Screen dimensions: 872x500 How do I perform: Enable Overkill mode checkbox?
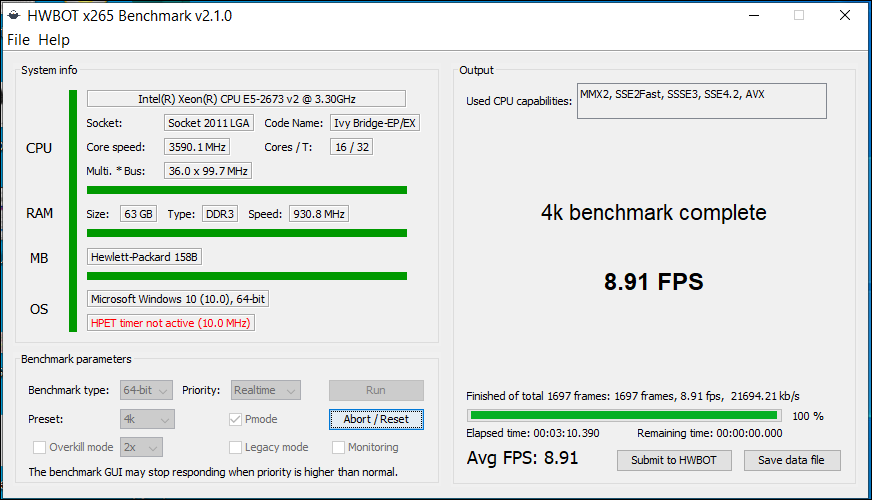click(39, 447)
